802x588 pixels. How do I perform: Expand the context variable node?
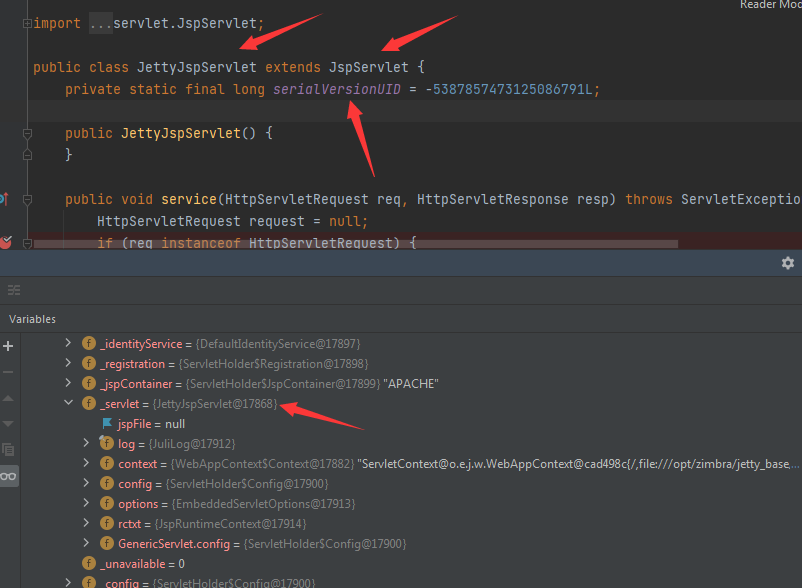(x=87, y=464)
